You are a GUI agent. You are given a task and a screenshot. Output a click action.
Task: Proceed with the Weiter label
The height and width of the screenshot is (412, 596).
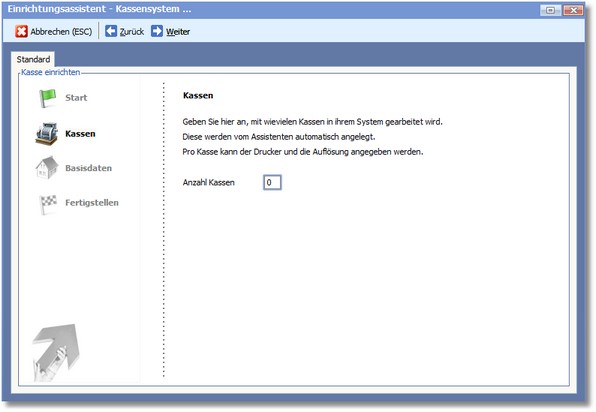178,32
